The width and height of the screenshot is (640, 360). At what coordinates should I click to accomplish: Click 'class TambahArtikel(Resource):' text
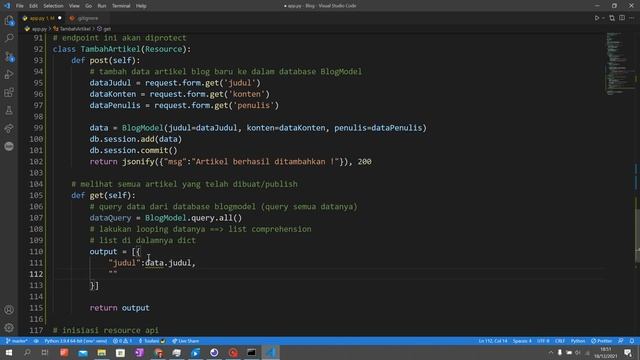pos(122,49)
